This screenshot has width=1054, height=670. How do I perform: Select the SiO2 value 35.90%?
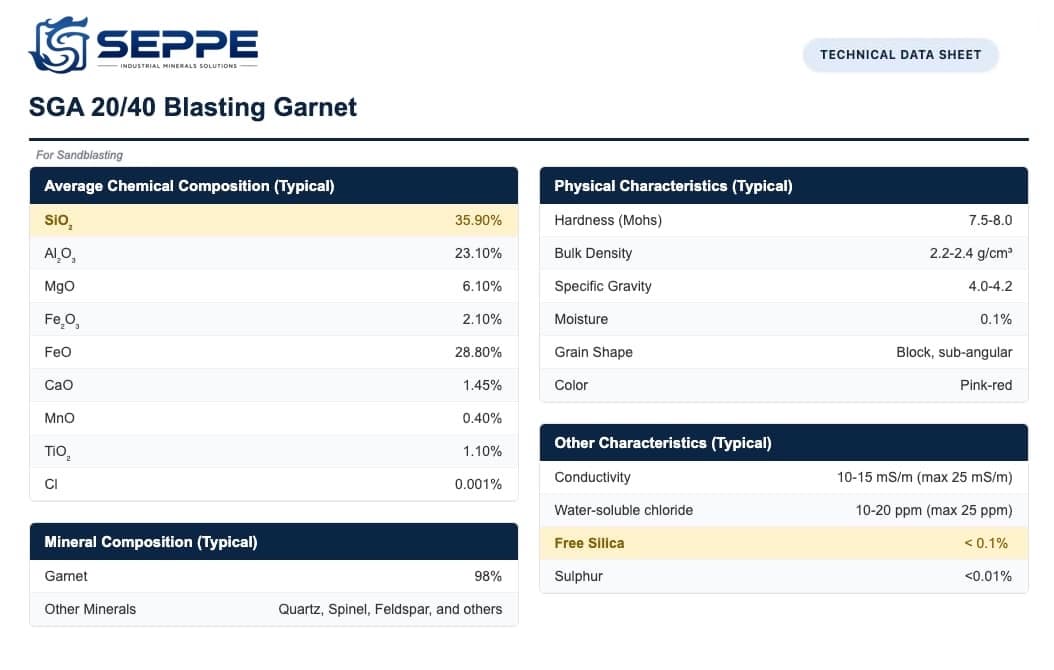[478, 220]
